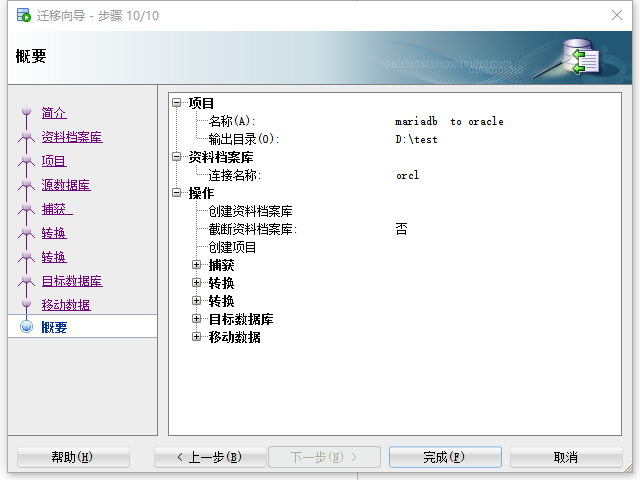Jump to the 项目 step in sidebar

pos(54,161)
